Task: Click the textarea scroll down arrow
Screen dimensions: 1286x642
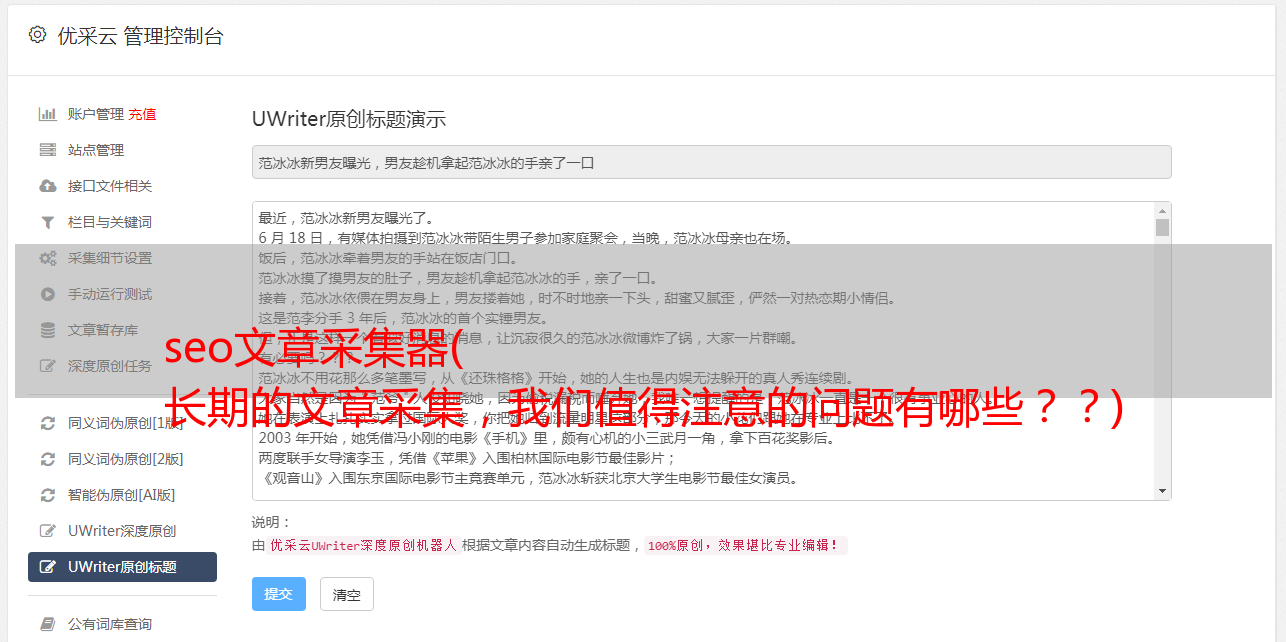Action: click(x=1162, y=491)
